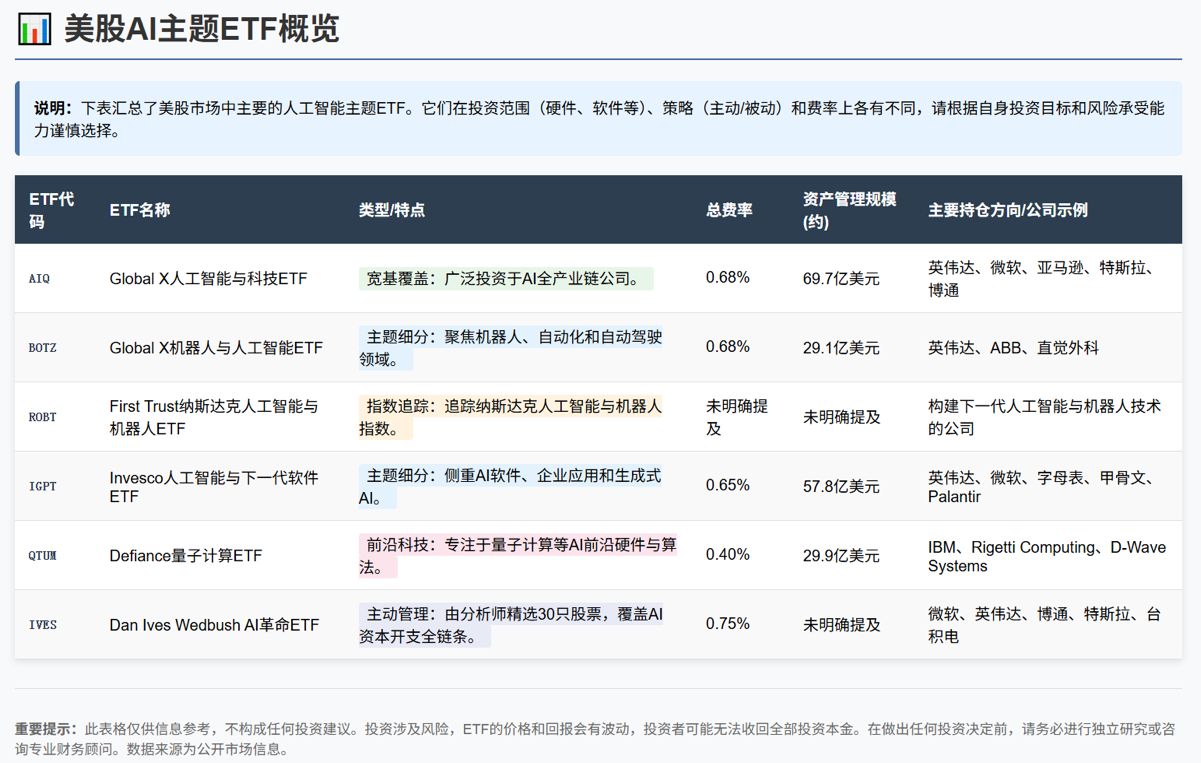1201x763 pixels.
Task: Click the 57.8亿美元 asset value cell
Action: tap(841, 486)
